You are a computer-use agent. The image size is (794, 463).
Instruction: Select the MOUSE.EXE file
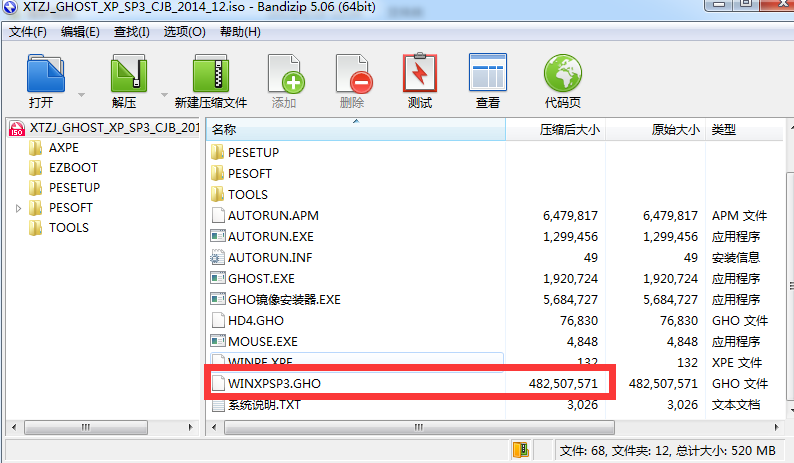pyautogui.click(x=263, y=342)
